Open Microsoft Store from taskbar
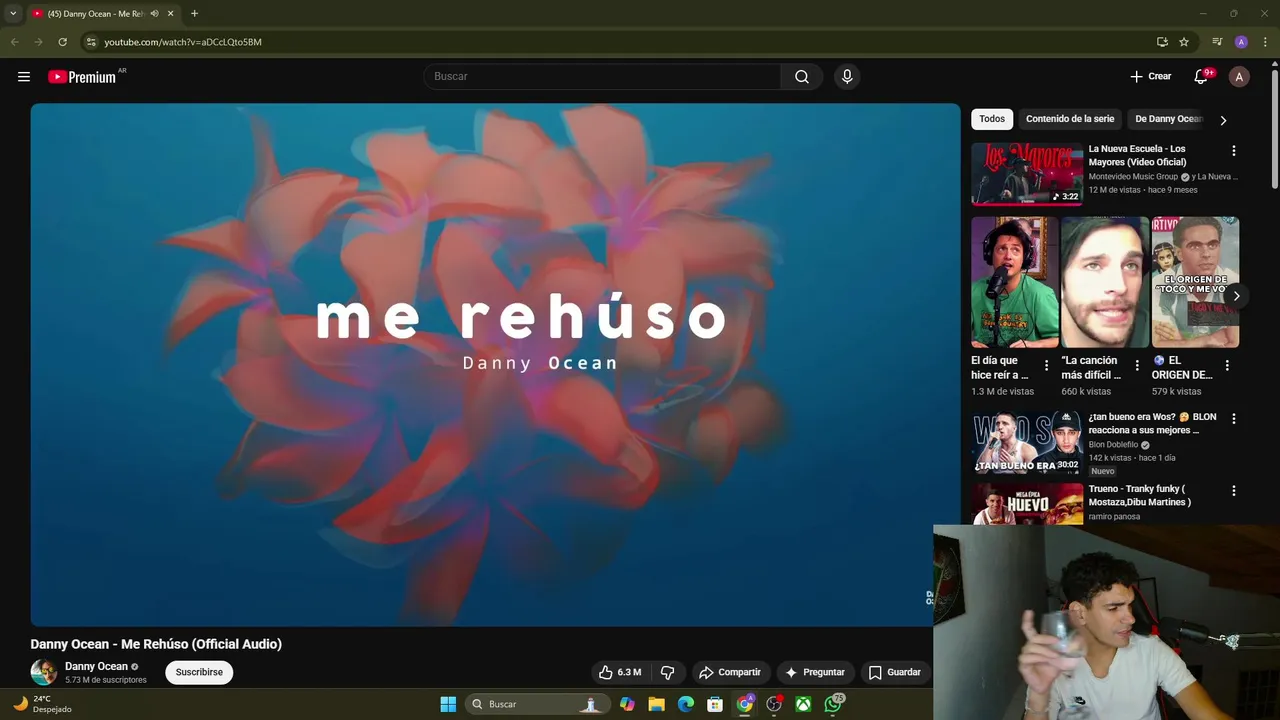 pyautogui.click(x=715, y=704)
